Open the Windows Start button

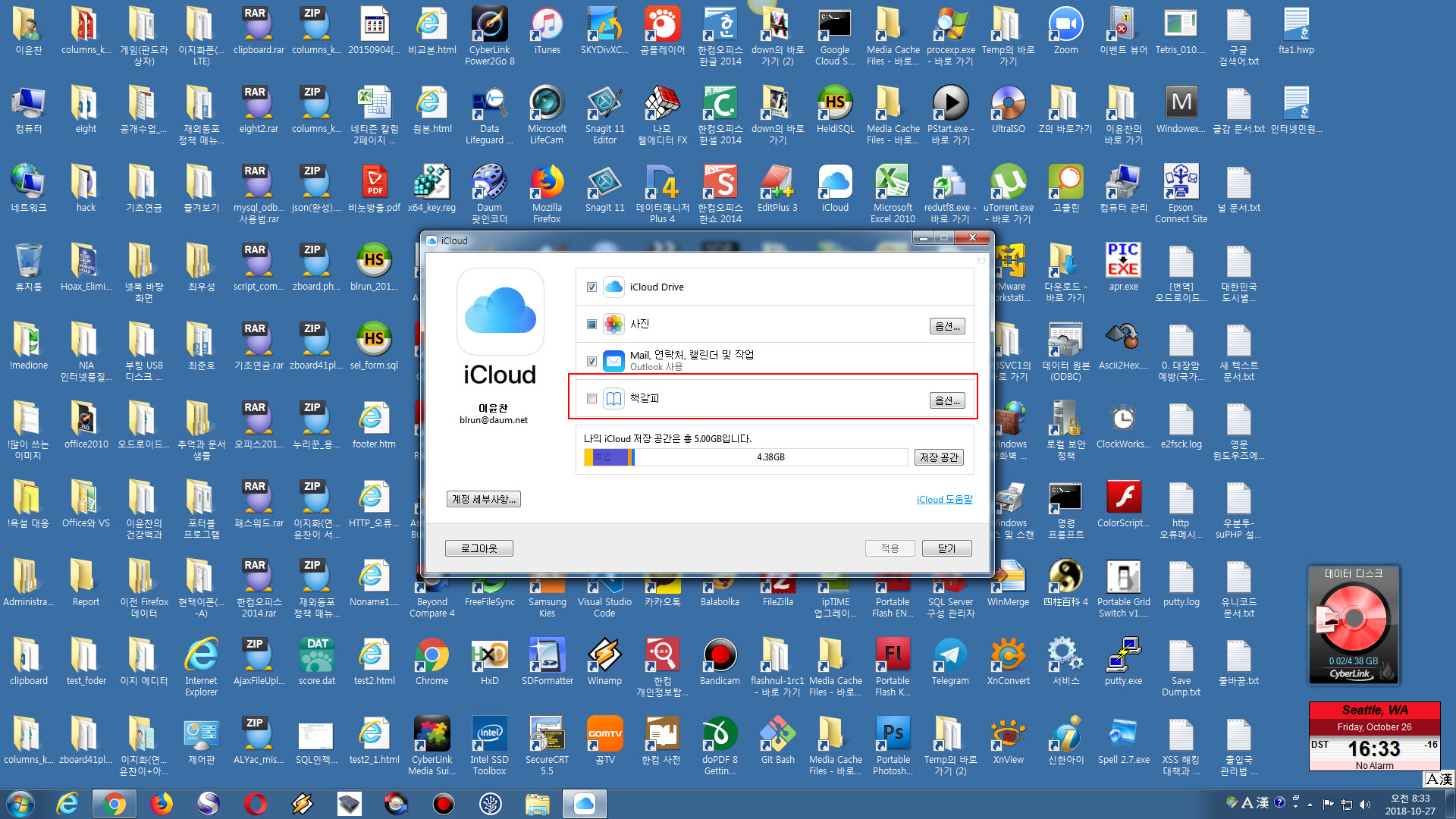(20, 803)
